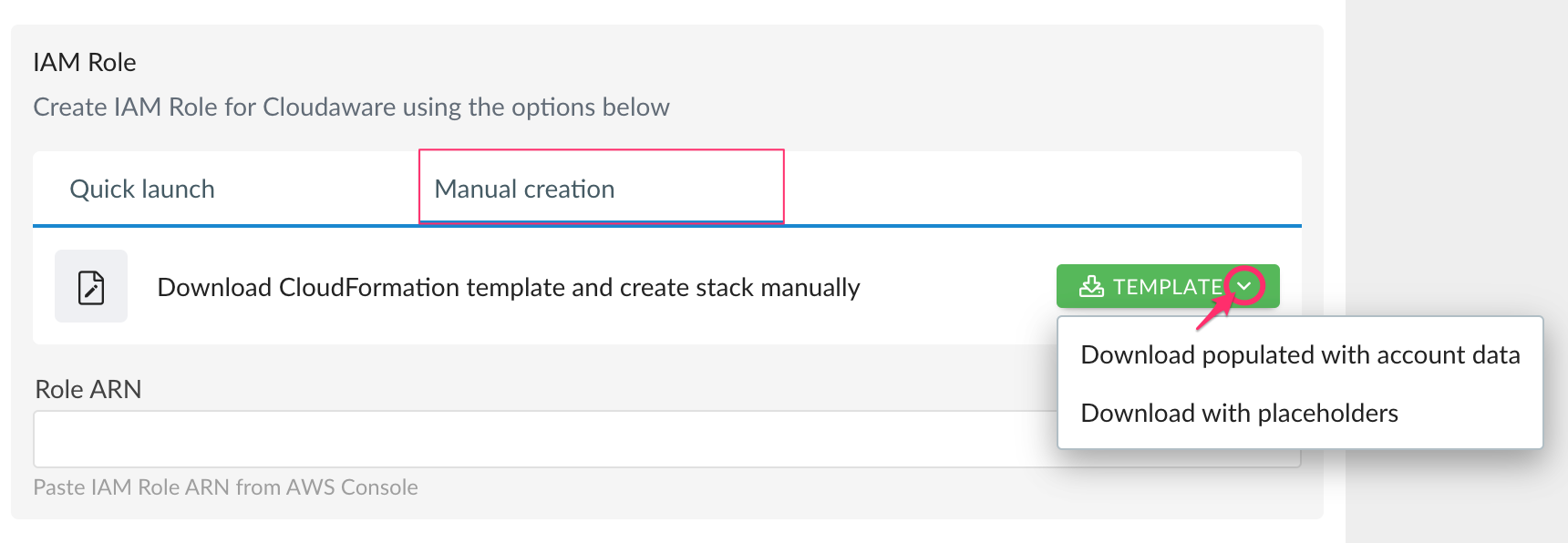
Task: Click the document edit icon
Action: (91, 287)
